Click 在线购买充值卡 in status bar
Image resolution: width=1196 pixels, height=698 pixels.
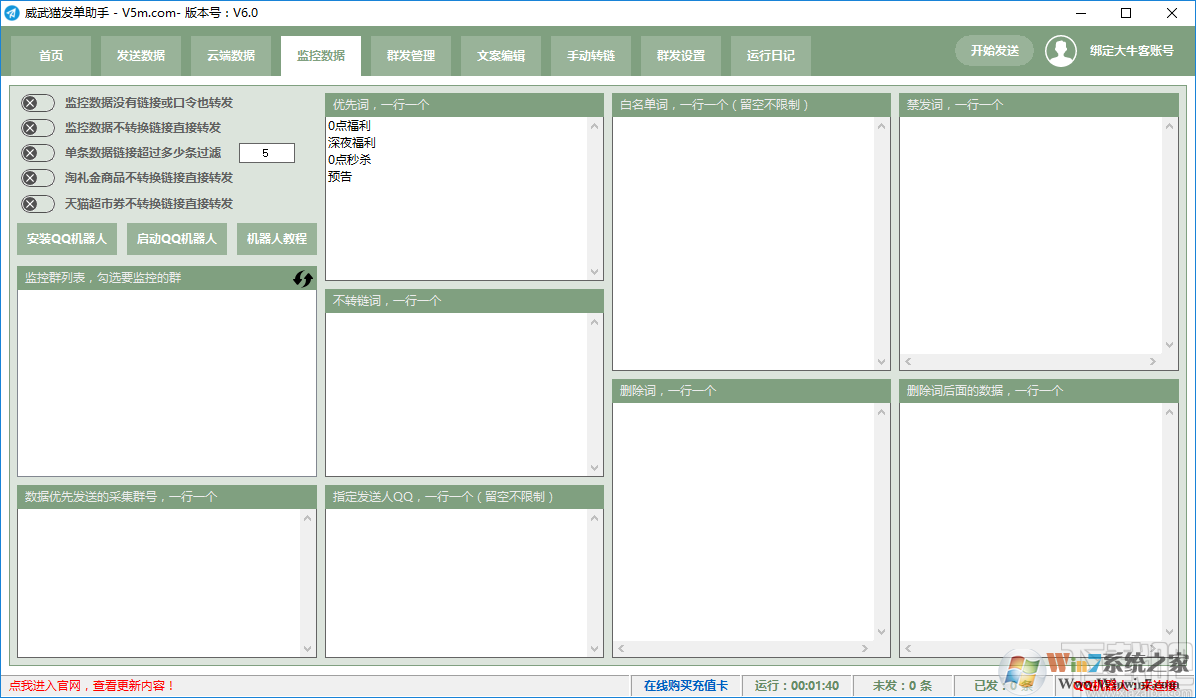686,686
